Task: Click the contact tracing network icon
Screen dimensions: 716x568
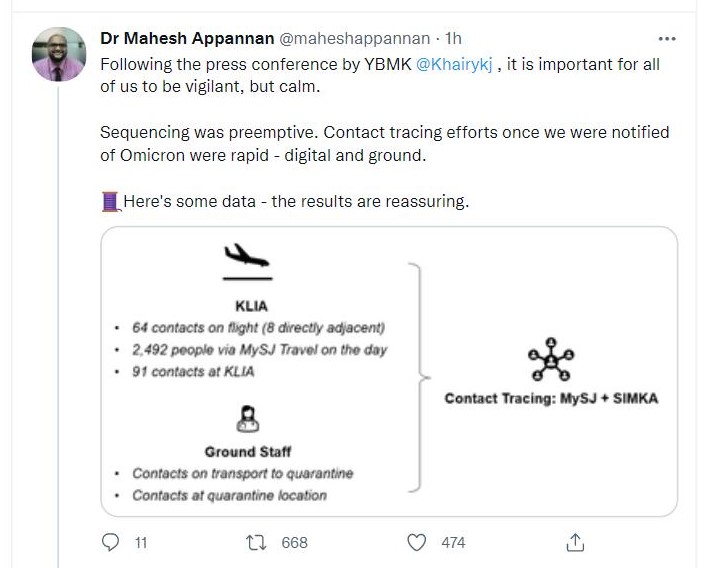Action: [x=551, y=360]
